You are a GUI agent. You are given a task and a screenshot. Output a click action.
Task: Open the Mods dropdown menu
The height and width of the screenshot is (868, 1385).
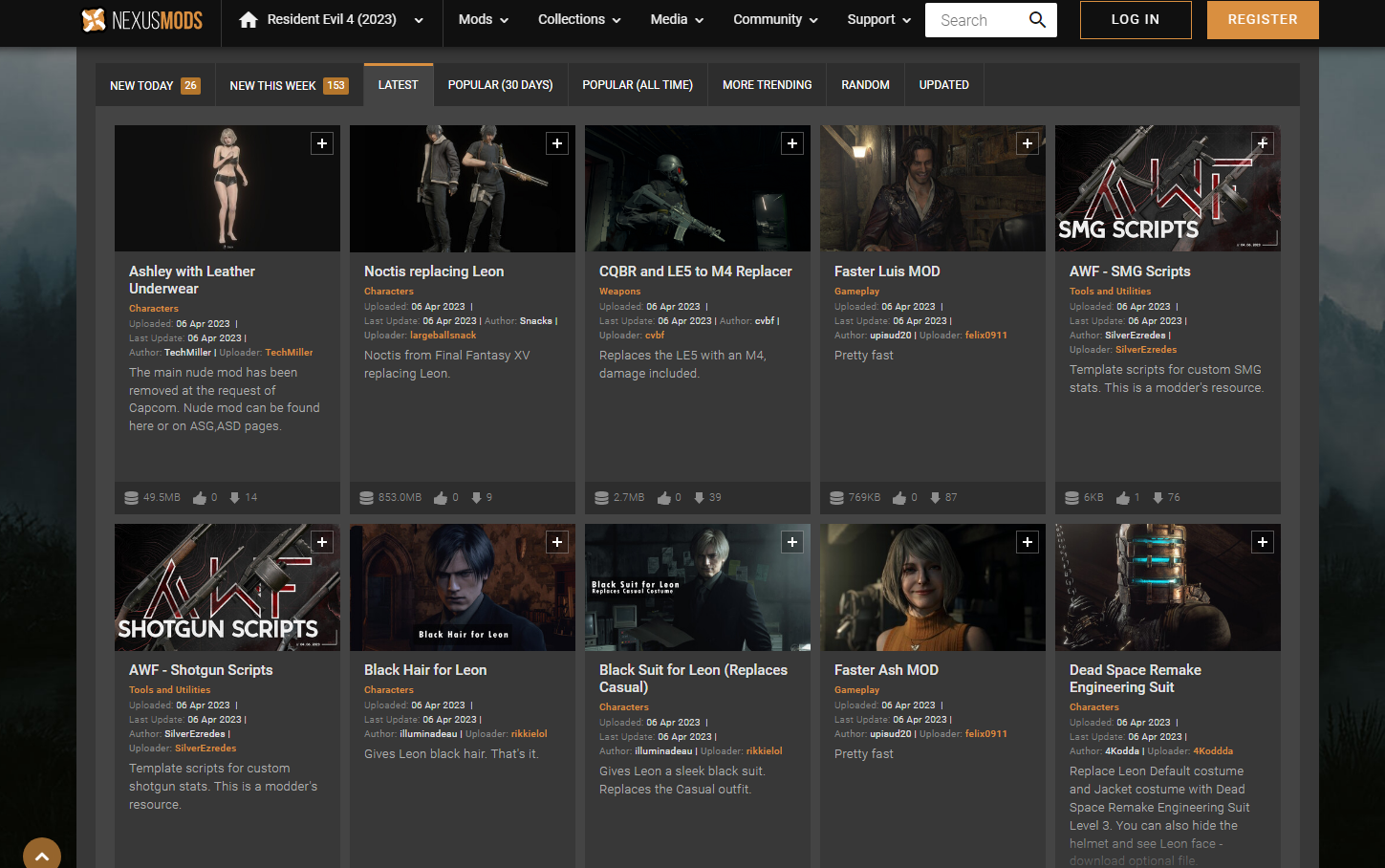(483, 20)
